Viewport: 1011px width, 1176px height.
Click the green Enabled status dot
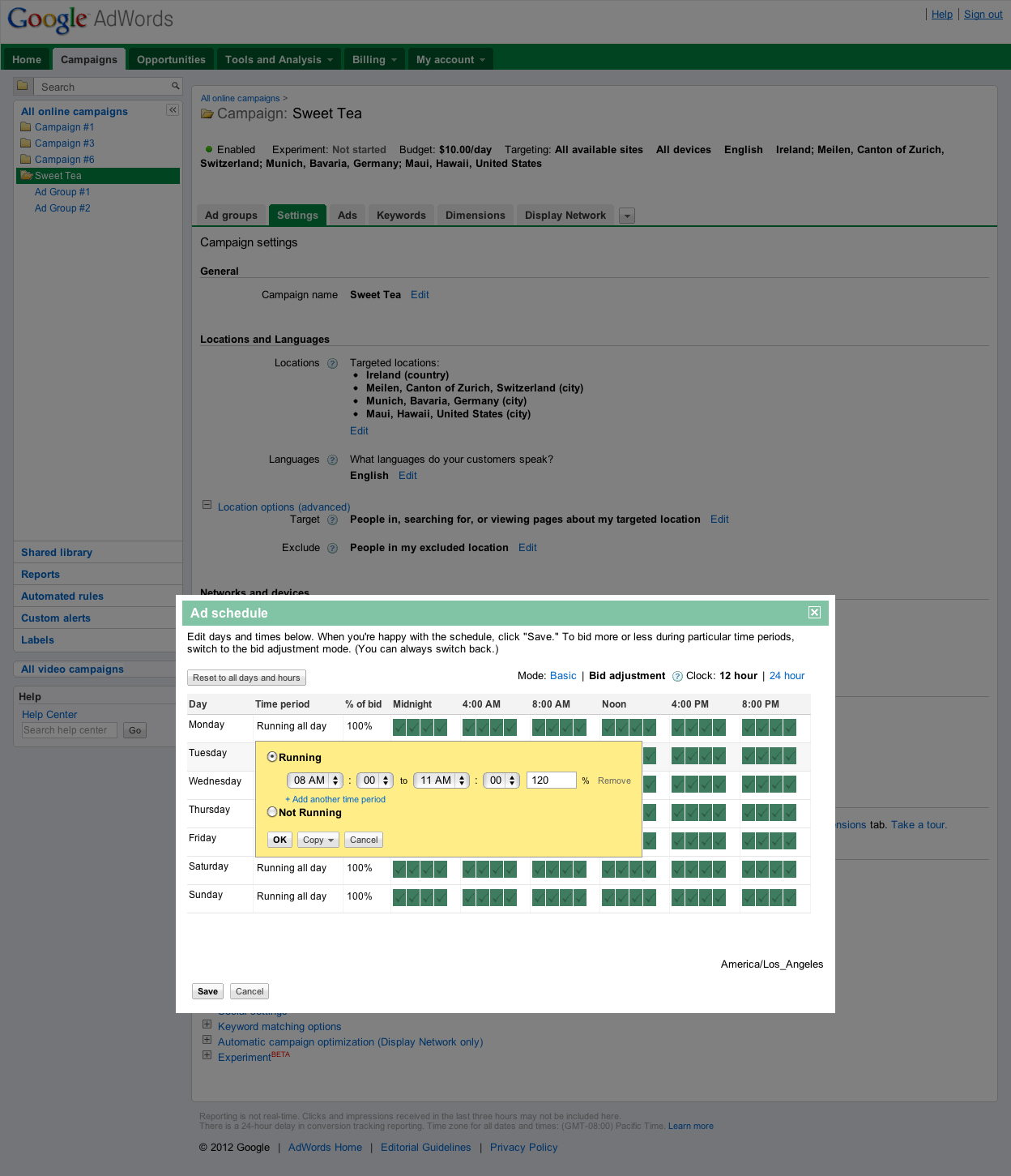pos(209,149)
